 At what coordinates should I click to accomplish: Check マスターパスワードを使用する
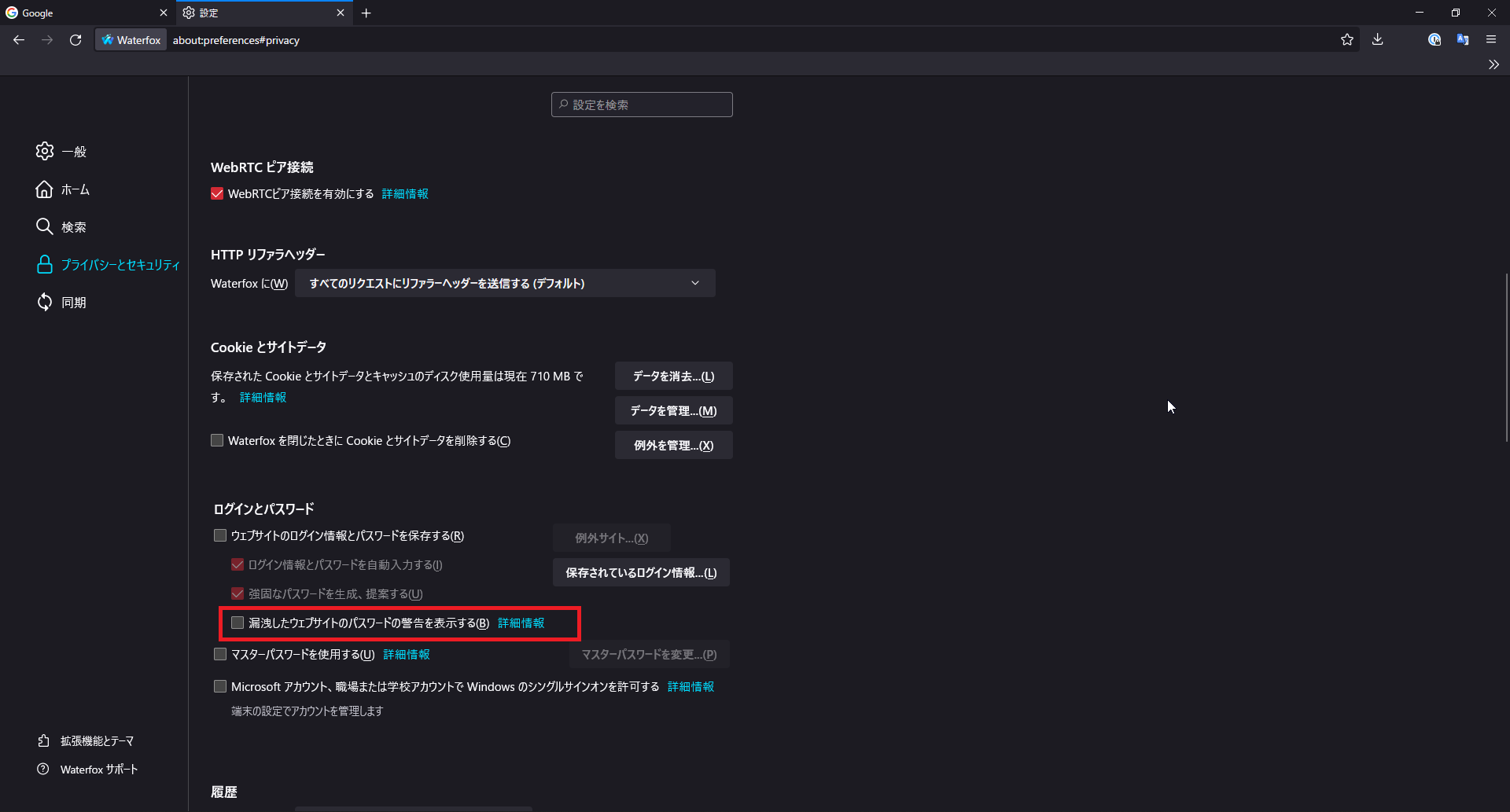tap(220, 654)
